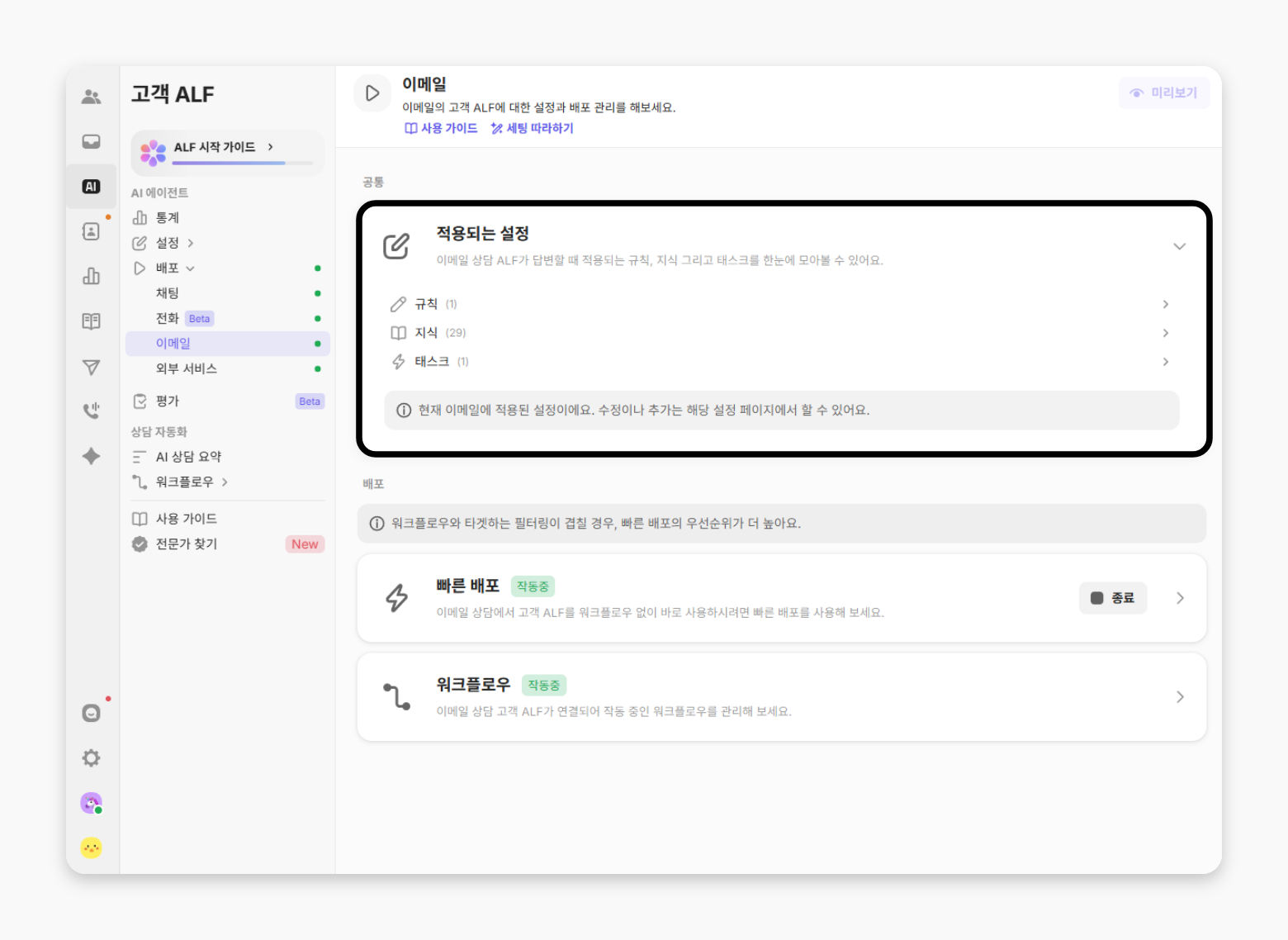Open the gear settings icon
The image size is (1288, 940).
pos(92,758)
